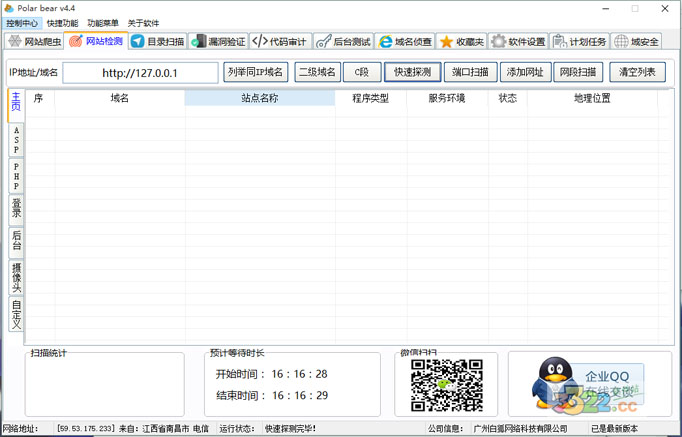Click the 16 : 16 : 28 start time value
The image size is (682, 437).
(300, 374)
